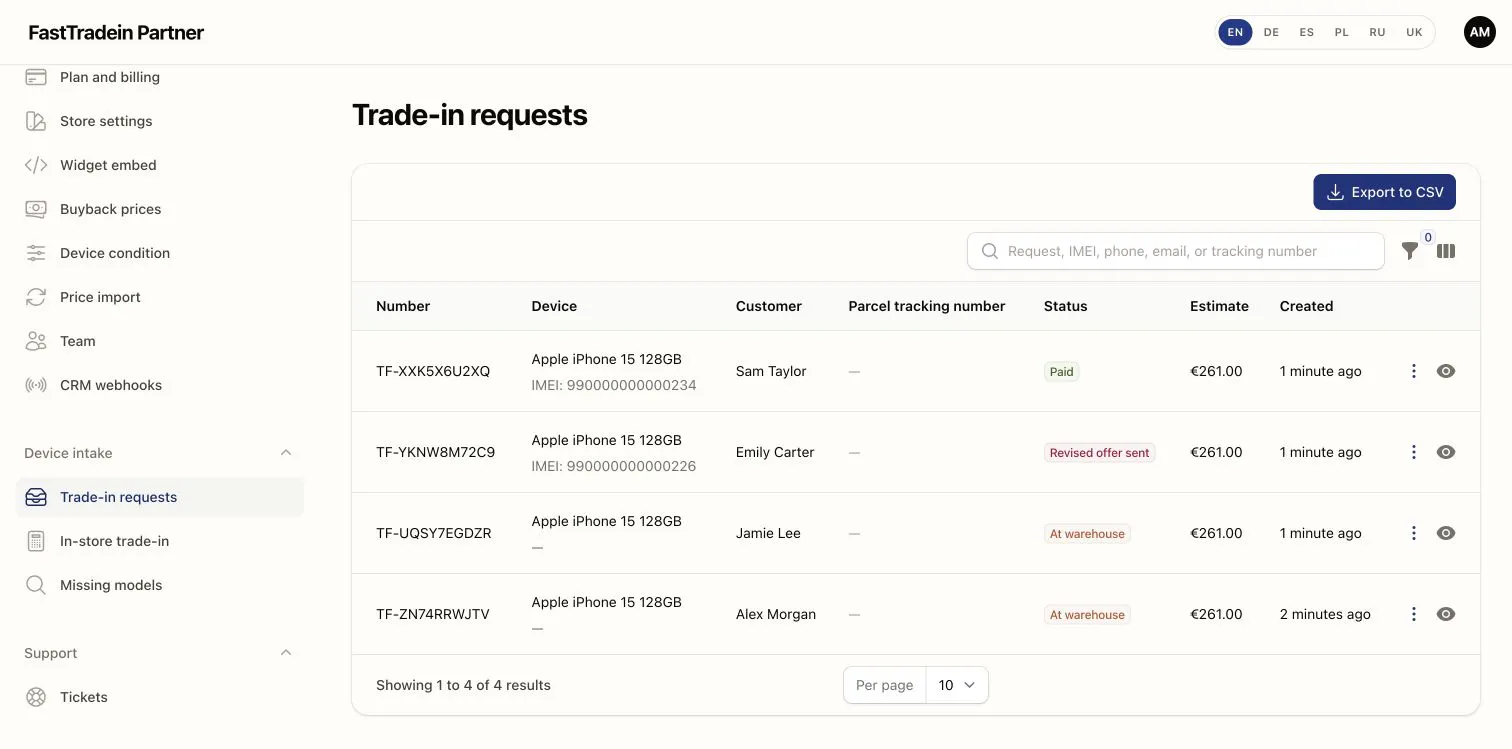View Jamie Lee's request via eye icon
Image resolution: width=1512 pixels, height=749 pixels.
click(1446, 533)
